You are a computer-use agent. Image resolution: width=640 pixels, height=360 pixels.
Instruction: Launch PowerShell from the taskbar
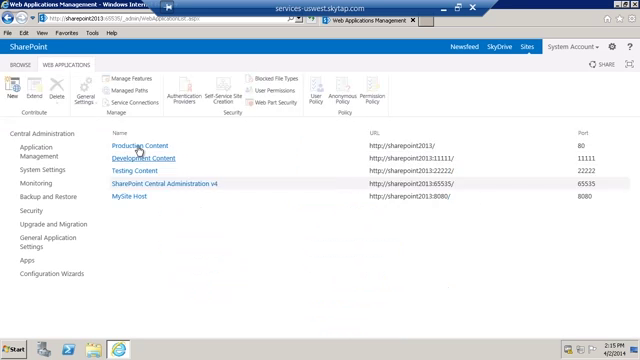(68, 349)
